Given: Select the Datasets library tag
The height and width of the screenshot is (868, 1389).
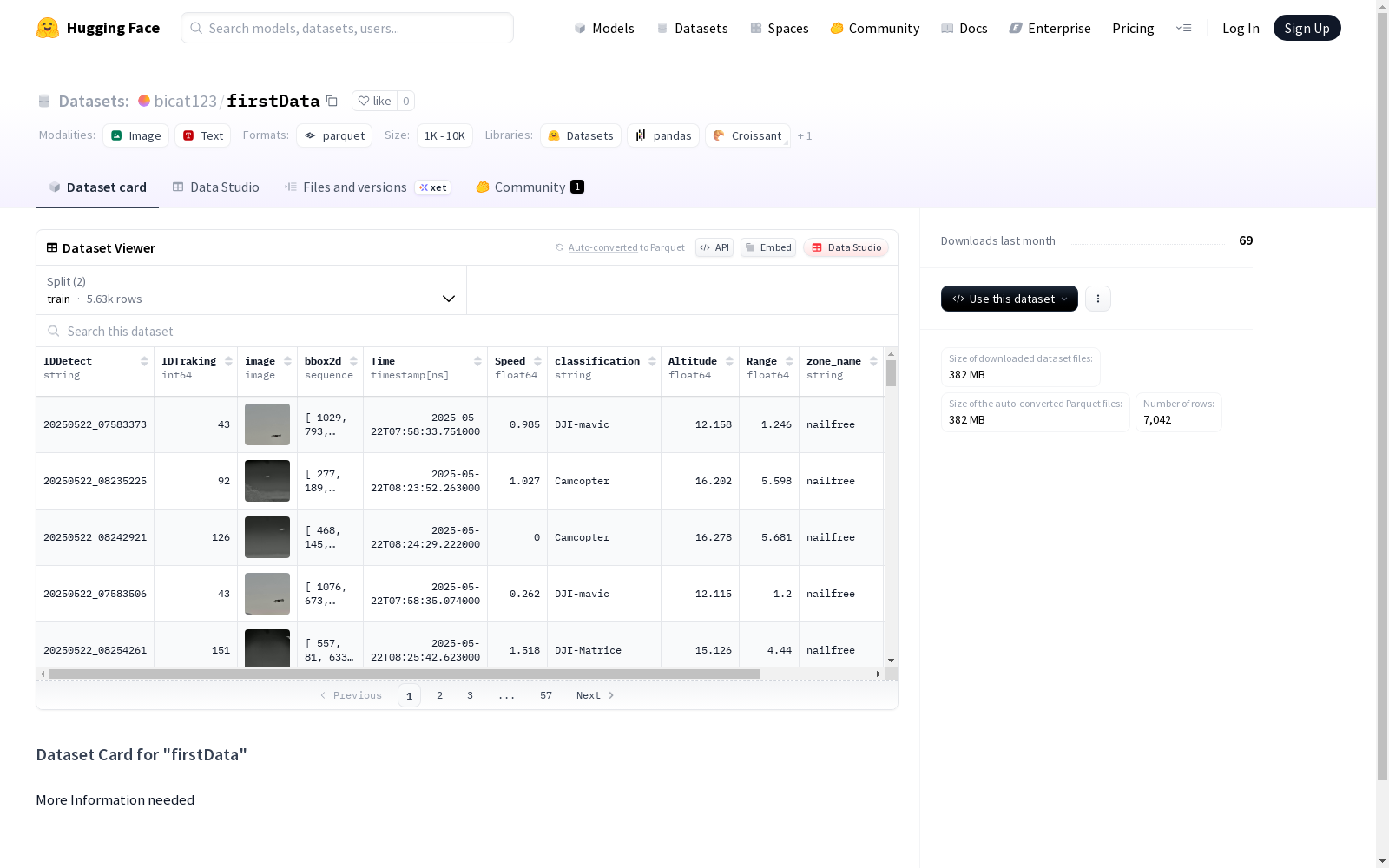Looking at the screenshot, I should click(x=581, y=135).
